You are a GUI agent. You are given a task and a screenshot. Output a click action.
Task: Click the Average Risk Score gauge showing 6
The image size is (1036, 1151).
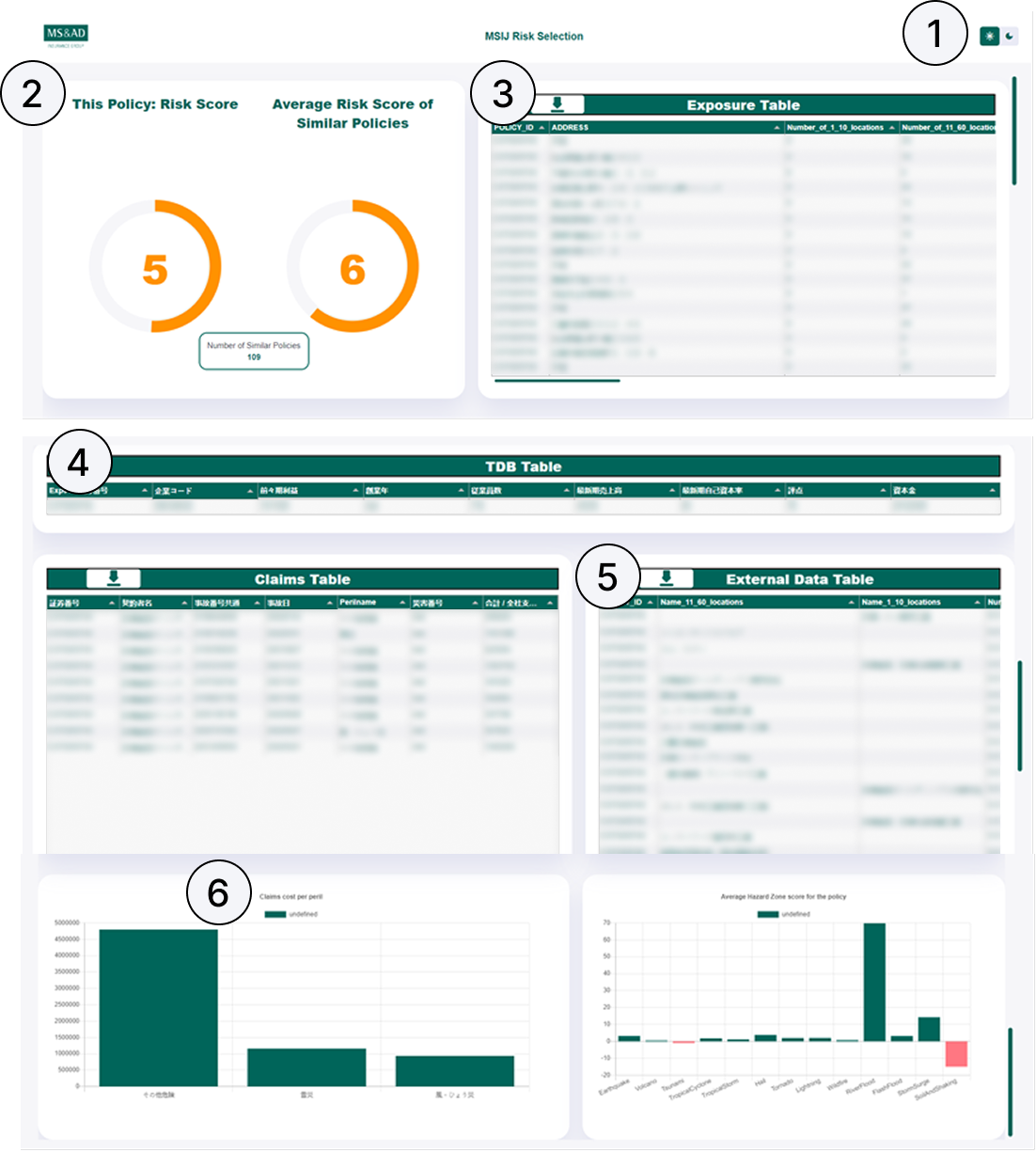(x=353, y=267)
